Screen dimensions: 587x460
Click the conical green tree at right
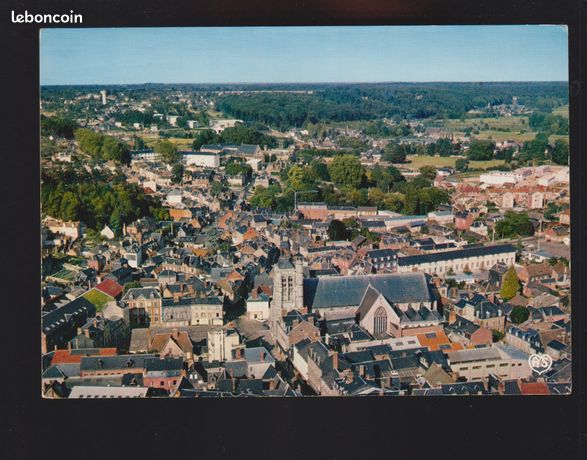point(510,283)
